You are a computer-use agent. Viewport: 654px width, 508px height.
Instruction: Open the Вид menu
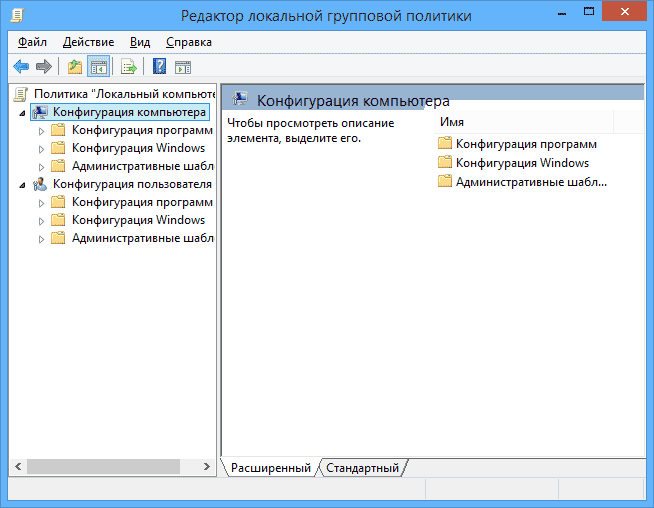pyautogui.click(x=140, y=42)
